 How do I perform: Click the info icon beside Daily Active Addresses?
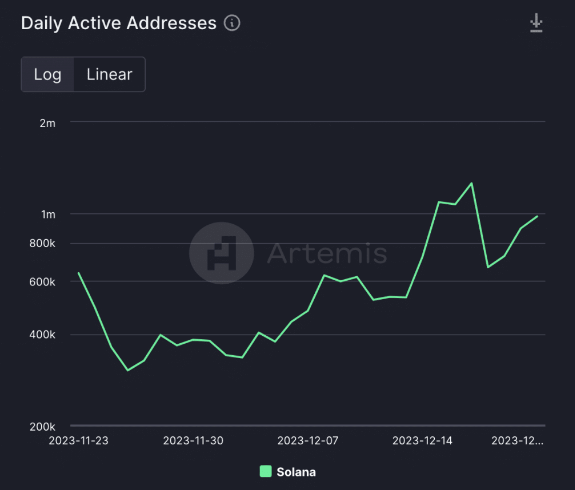click(x=232, y=23)
